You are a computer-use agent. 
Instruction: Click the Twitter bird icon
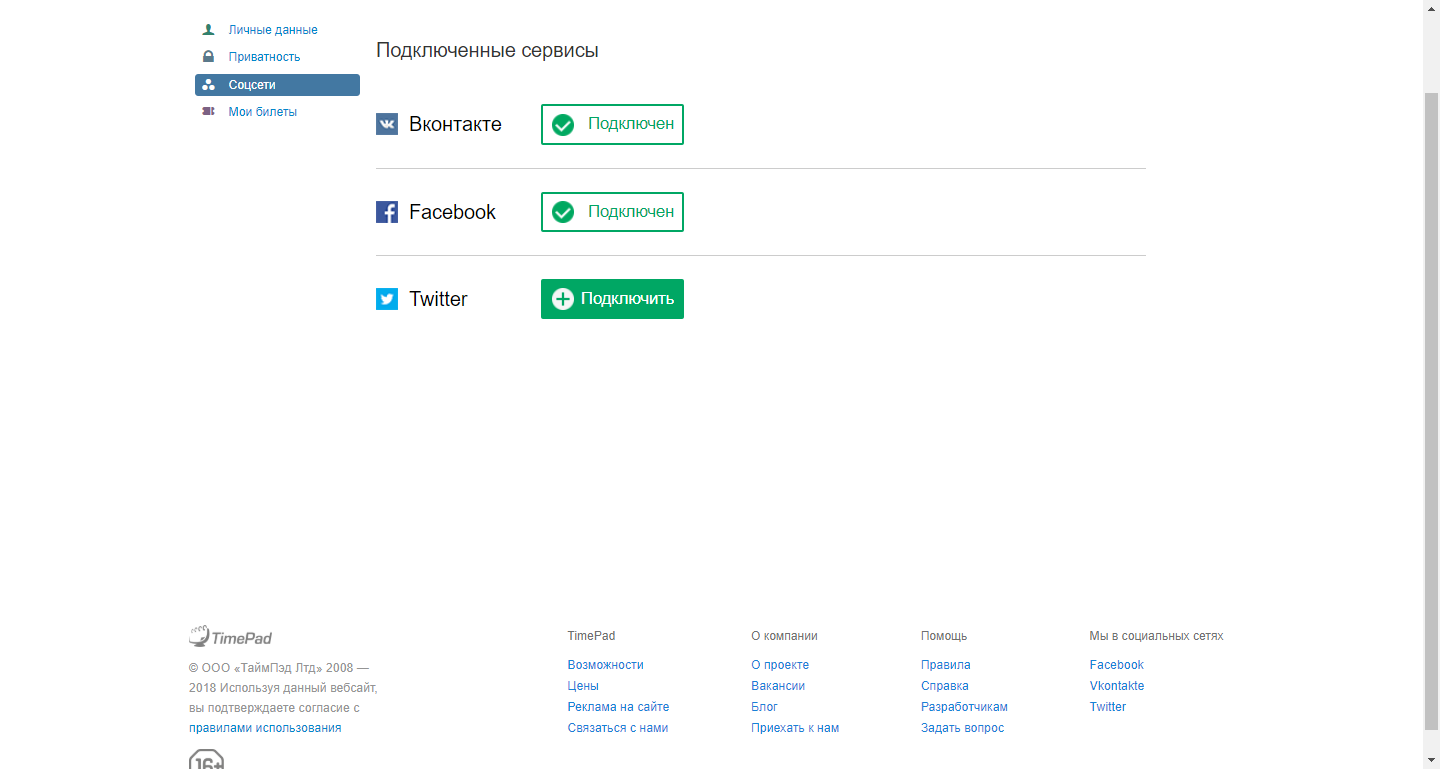(x=386, y=298)
